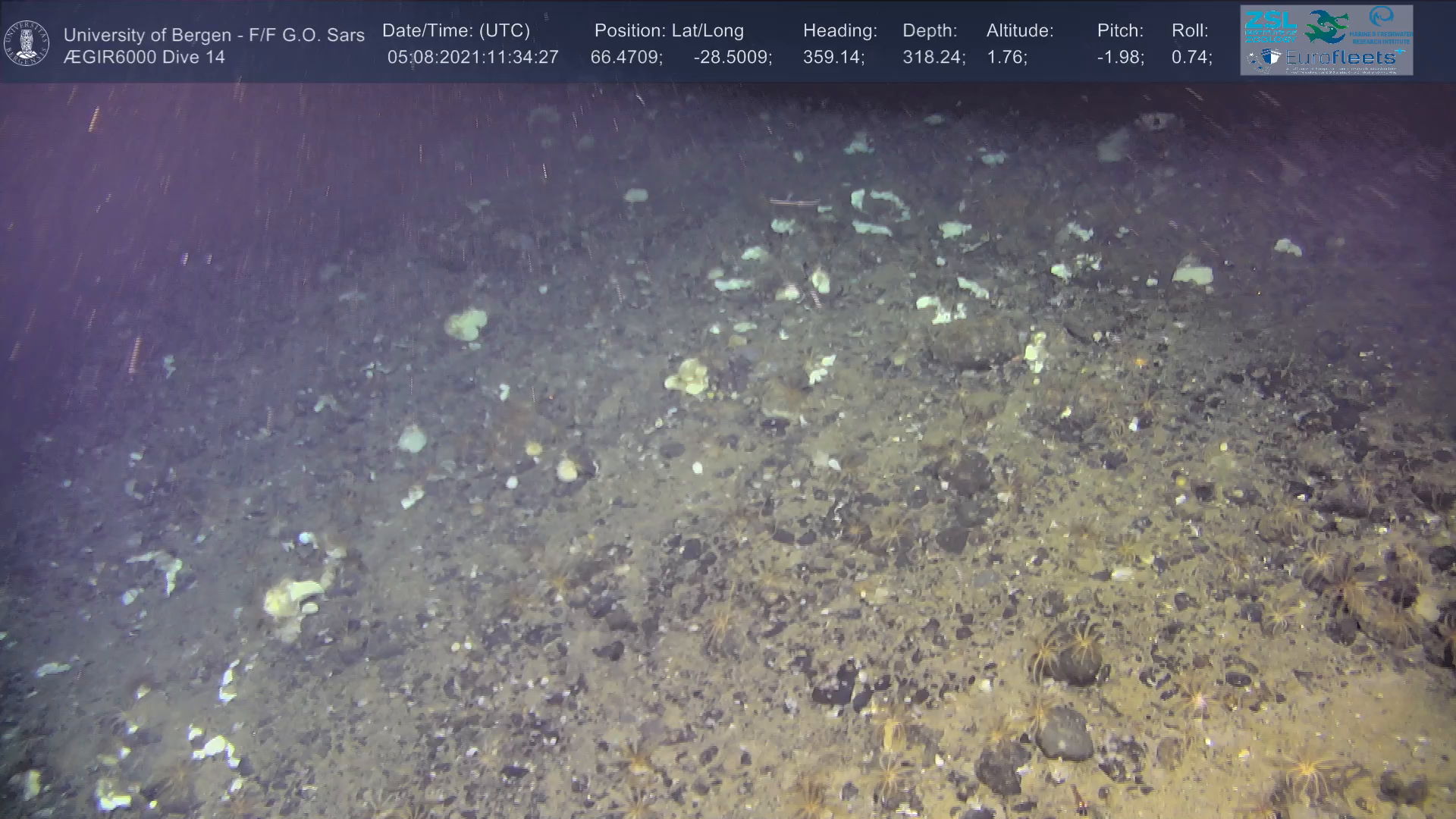Click the pitch value -1.98

point(1120,57)
